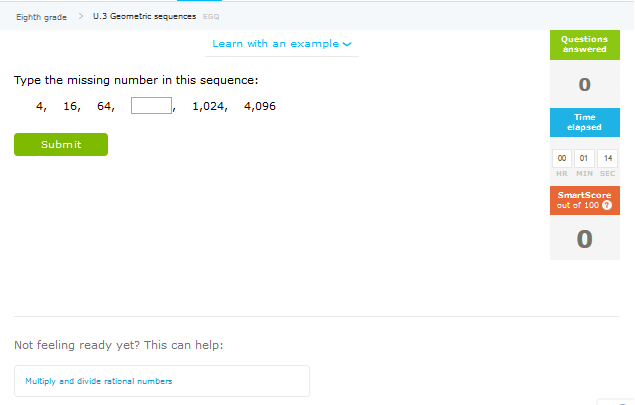Select the SmartScore out of 100 header
Image resolution: width=635 pixels, height=405 pixels.
[x=585, y=200]
